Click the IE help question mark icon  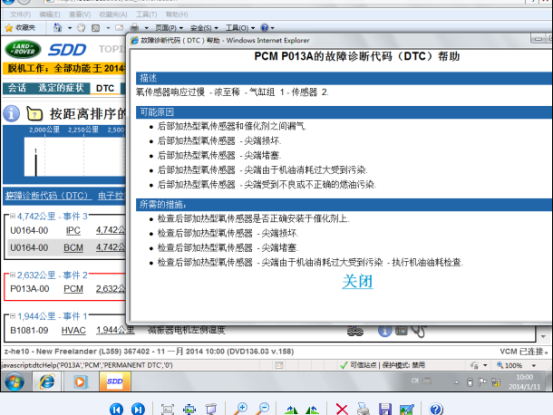(265, 28)
